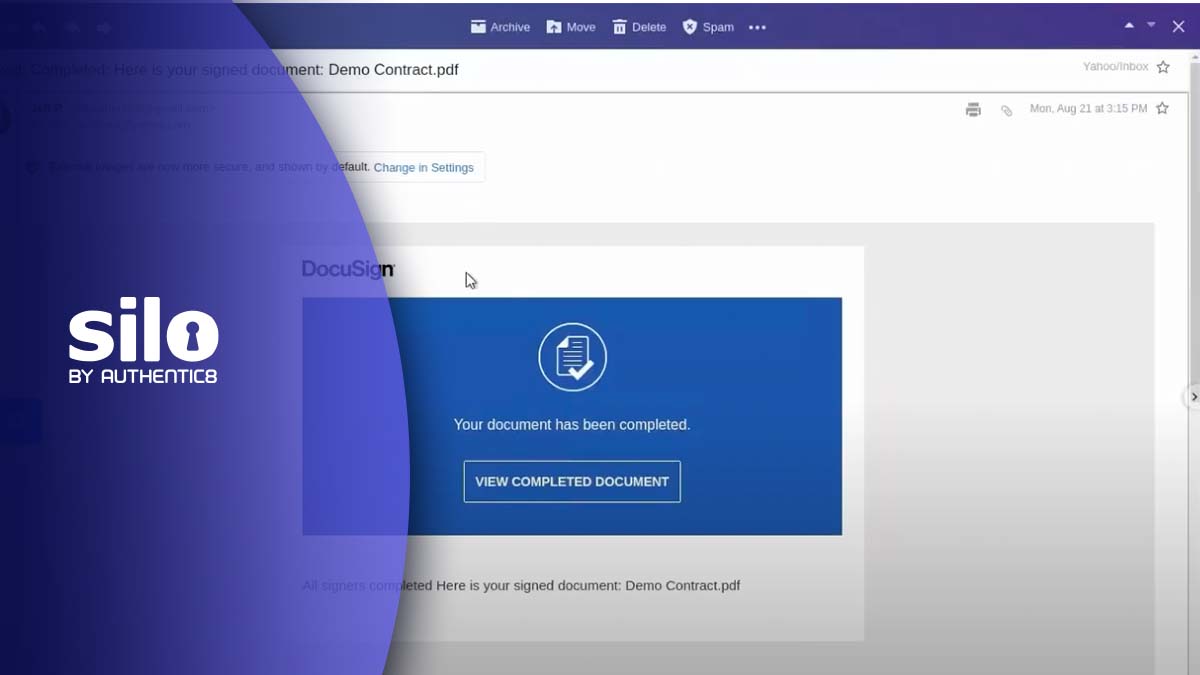Mark the message as Spam

[x=708, y=27]
